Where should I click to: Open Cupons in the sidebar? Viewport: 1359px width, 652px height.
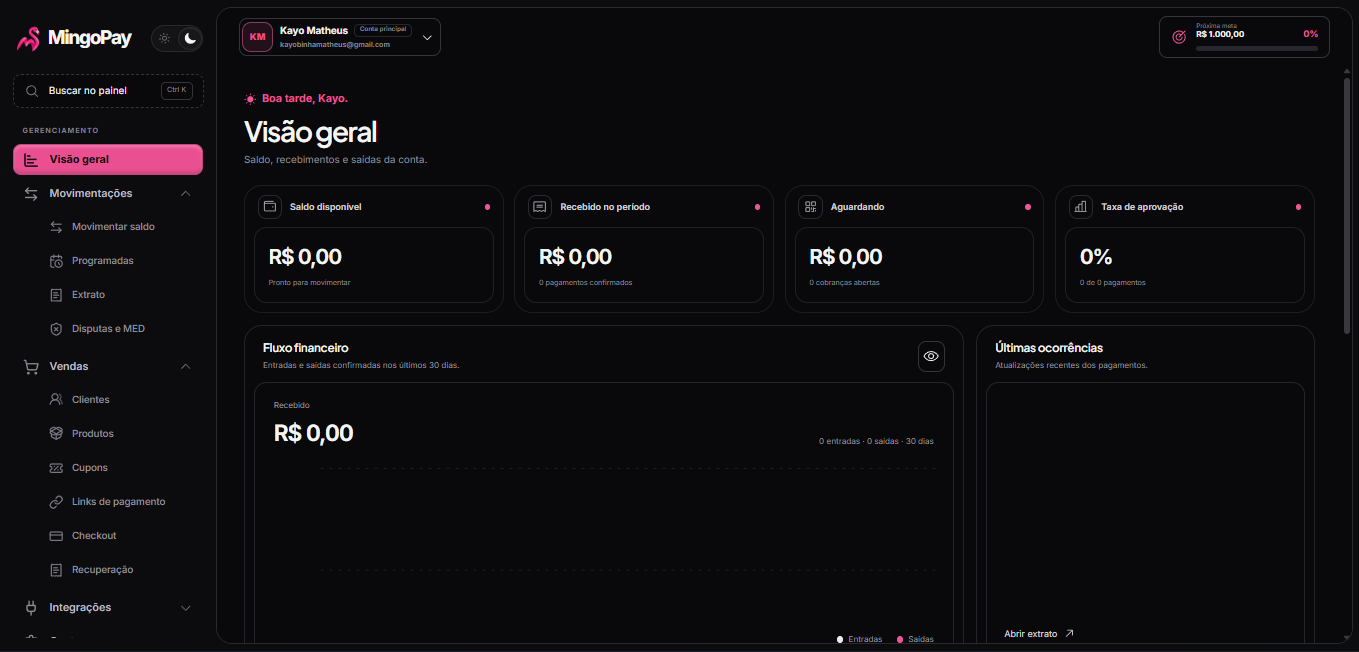tap(89, 468)
